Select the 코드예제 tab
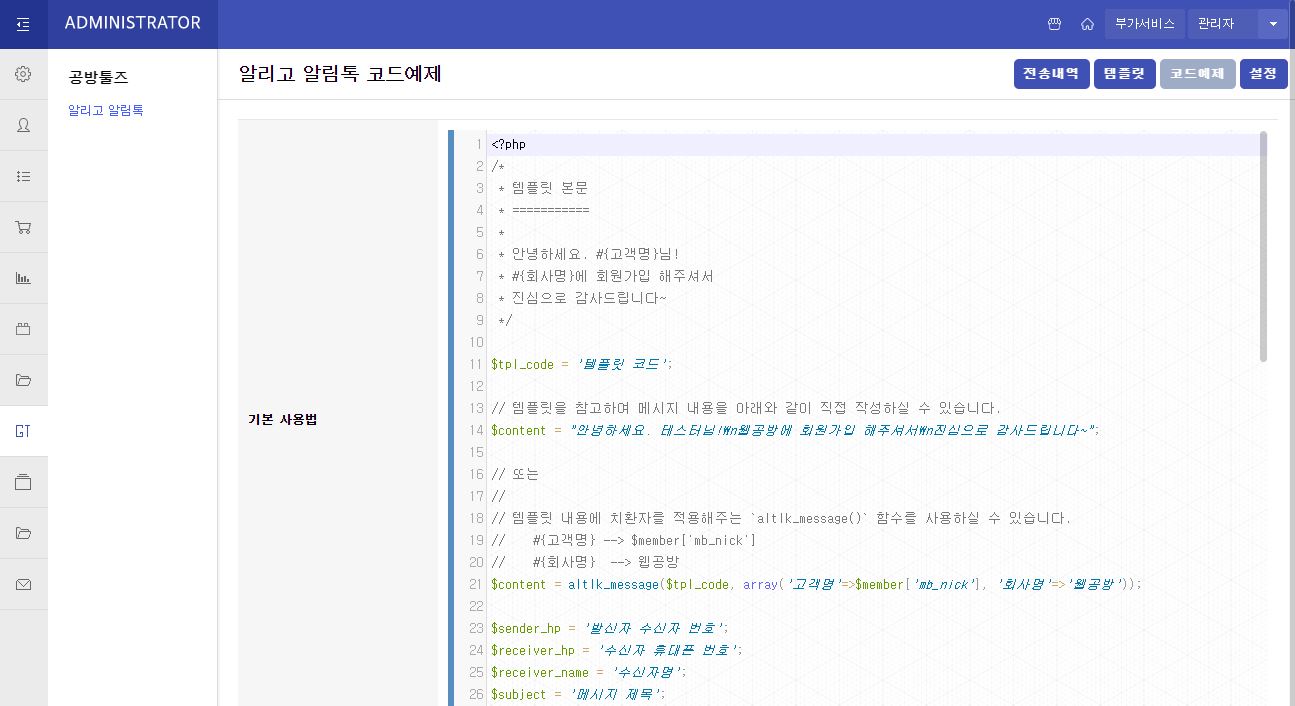The width and height of the screenshot is (1295, 706). click(1197, 73)
